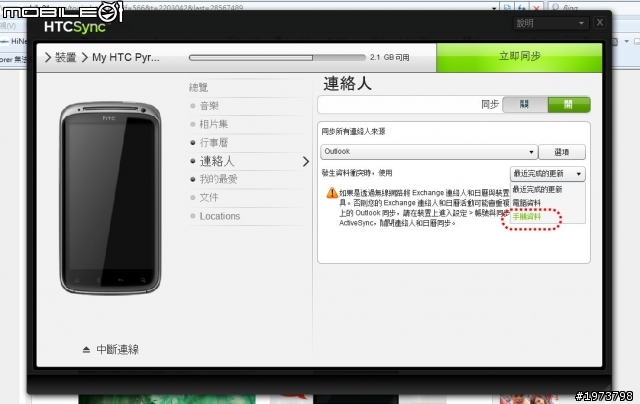Click the storage usage progress bar
This screenshot has width=640, height=404.
[277, 58]
